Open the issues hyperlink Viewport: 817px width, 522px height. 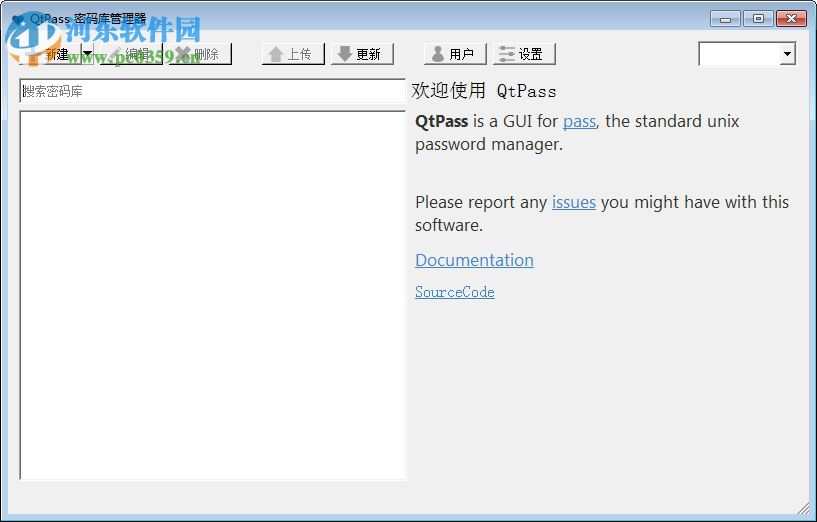click(x=574, y=202)
